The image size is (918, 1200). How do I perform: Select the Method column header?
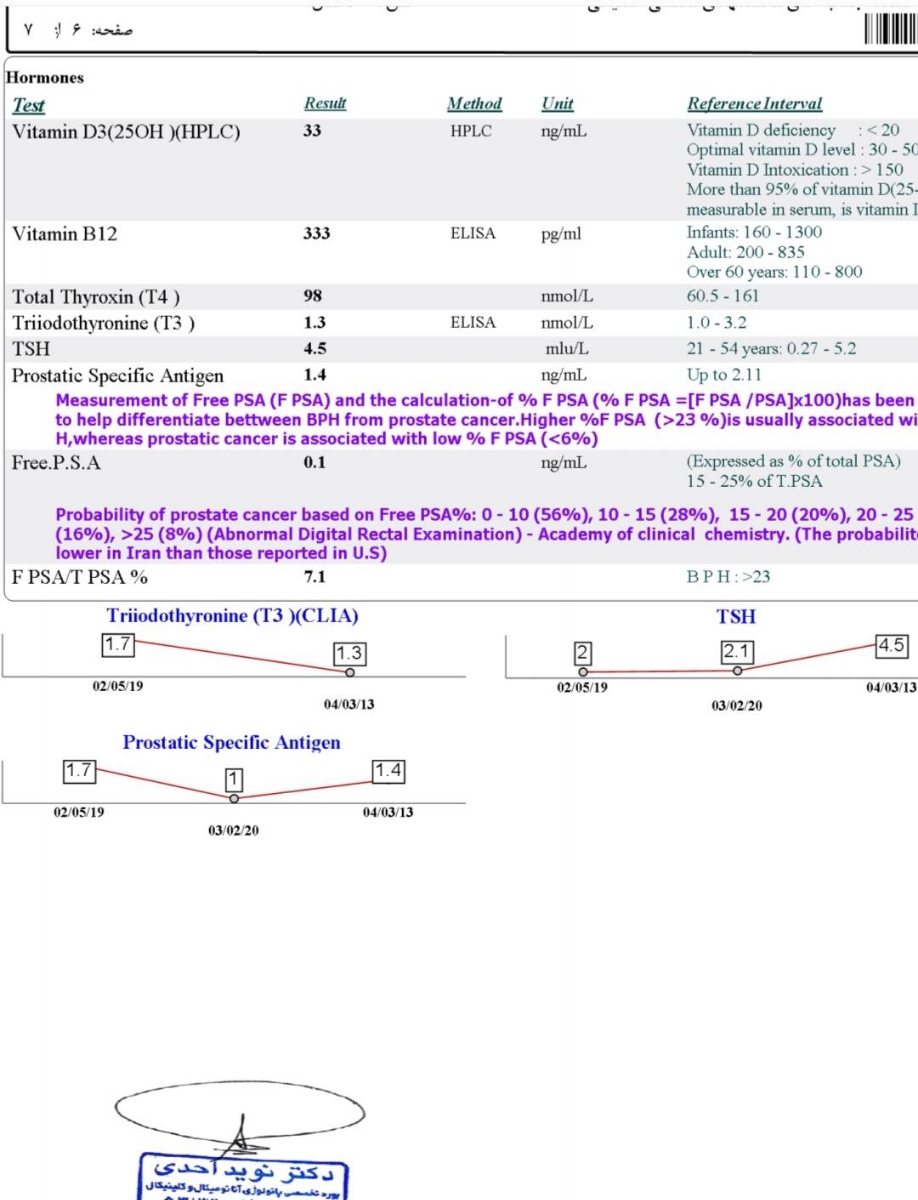tap(474, 103)
